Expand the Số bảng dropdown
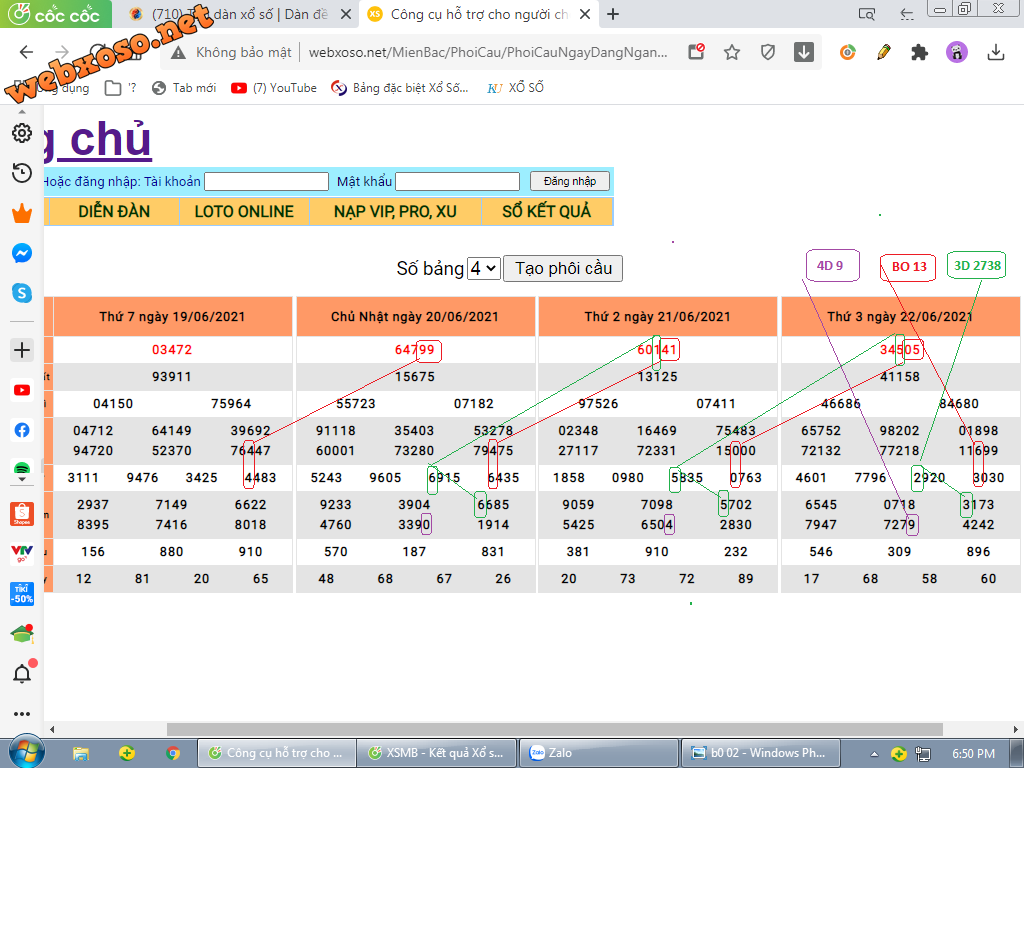This screenshot has height=952, width=1036. pos(484,268)
